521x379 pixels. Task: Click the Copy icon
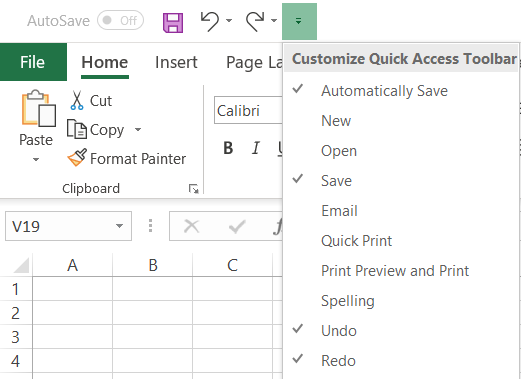77,129
